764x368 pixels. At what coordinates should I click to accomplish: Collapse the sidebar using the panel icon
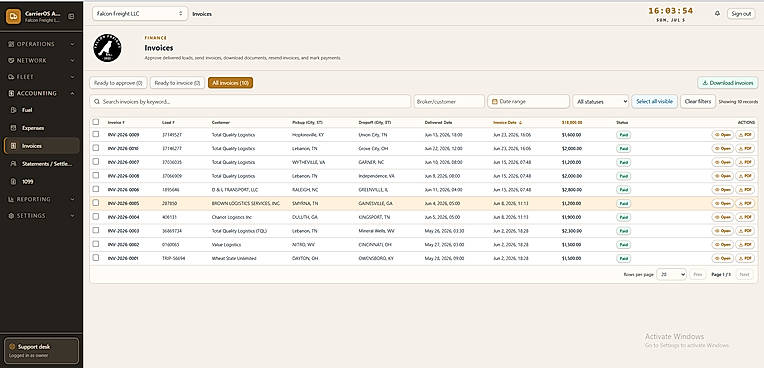(71, 17)
